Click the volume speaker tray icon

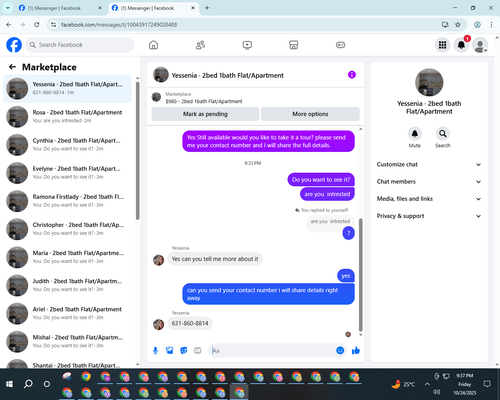click(x=436, y=392)
